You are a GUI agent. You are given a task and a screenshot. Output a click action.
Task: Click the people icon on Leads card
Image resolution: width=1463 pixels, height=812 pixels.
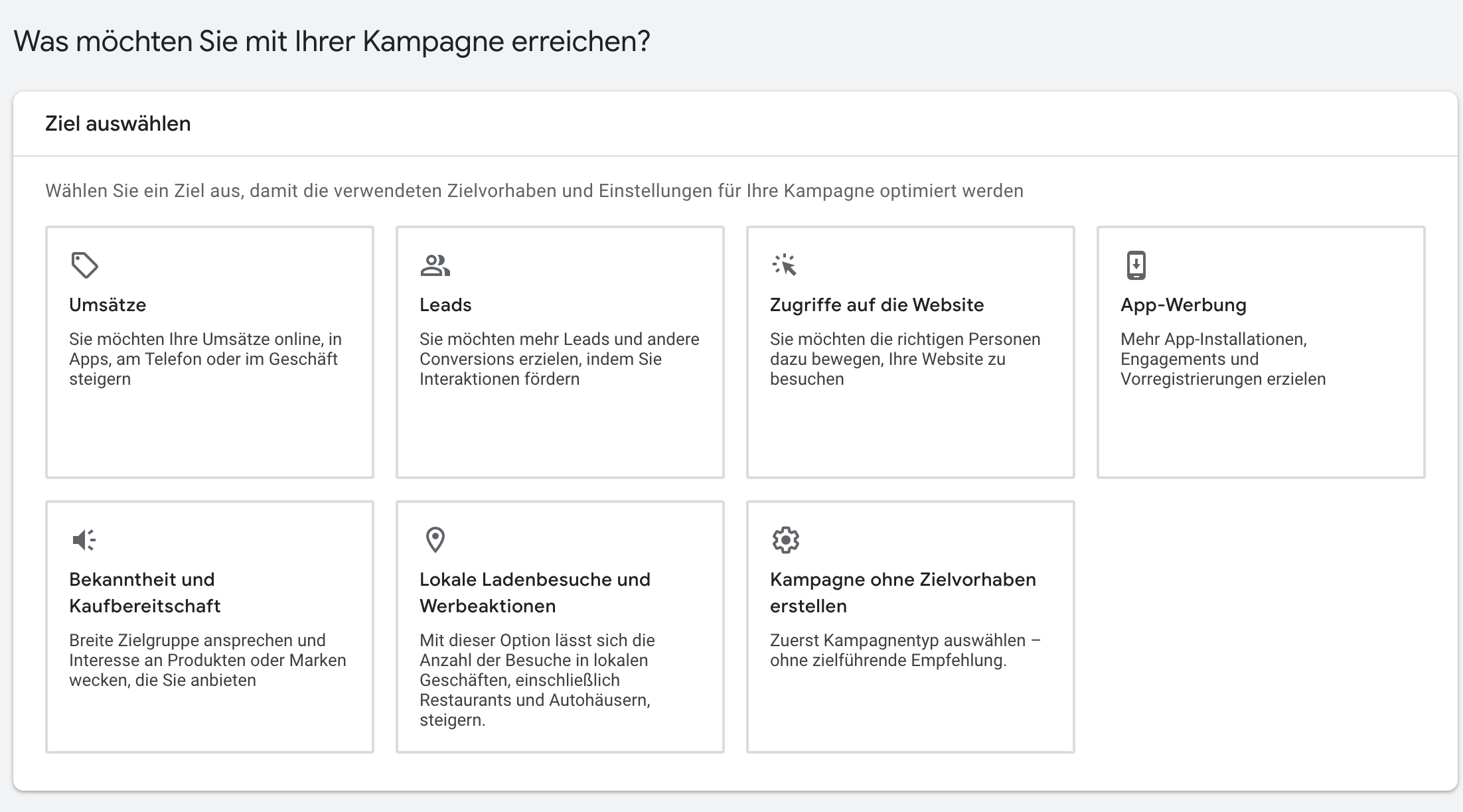[435, 265]
